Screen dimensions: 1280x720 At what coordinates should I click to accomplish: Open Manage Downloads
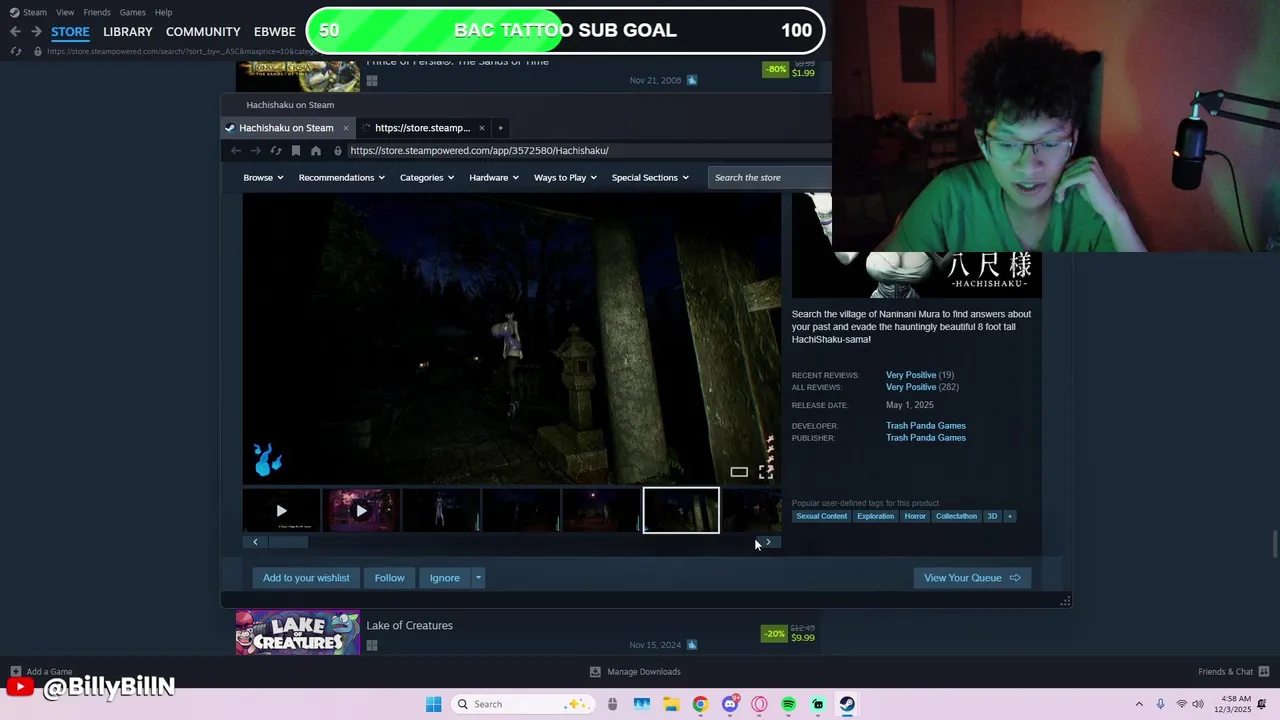point(635,672)
